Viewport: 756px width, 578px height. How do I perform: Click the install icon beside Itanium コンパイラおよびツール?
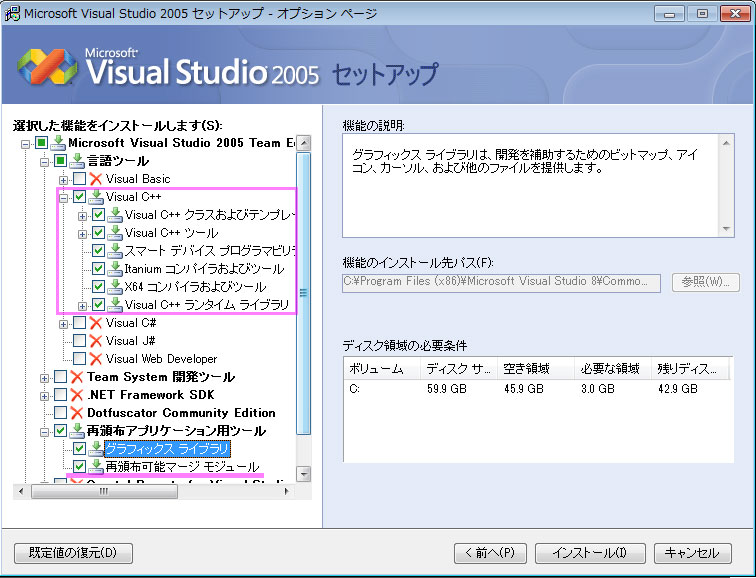tap(115, 269)
